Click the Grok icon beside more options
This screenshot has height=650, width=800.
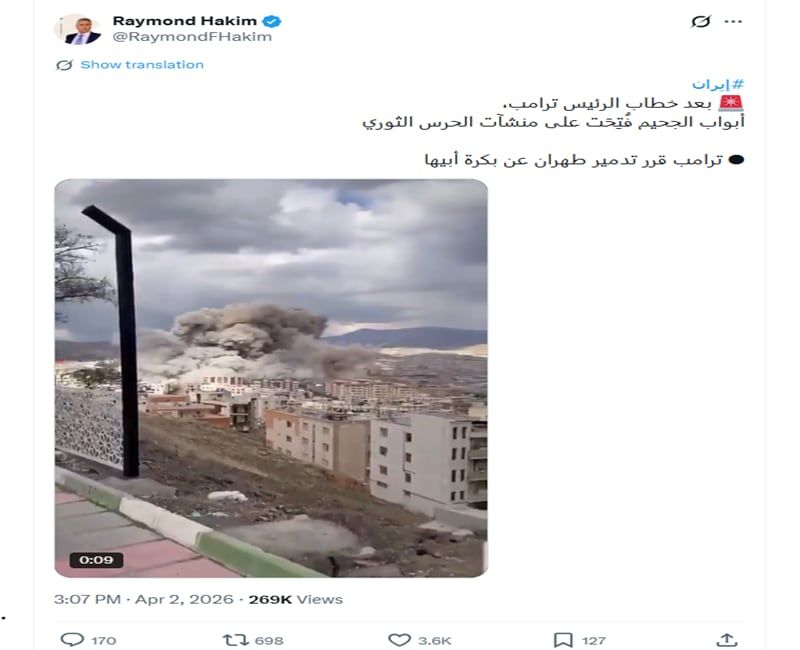(701, 21)
